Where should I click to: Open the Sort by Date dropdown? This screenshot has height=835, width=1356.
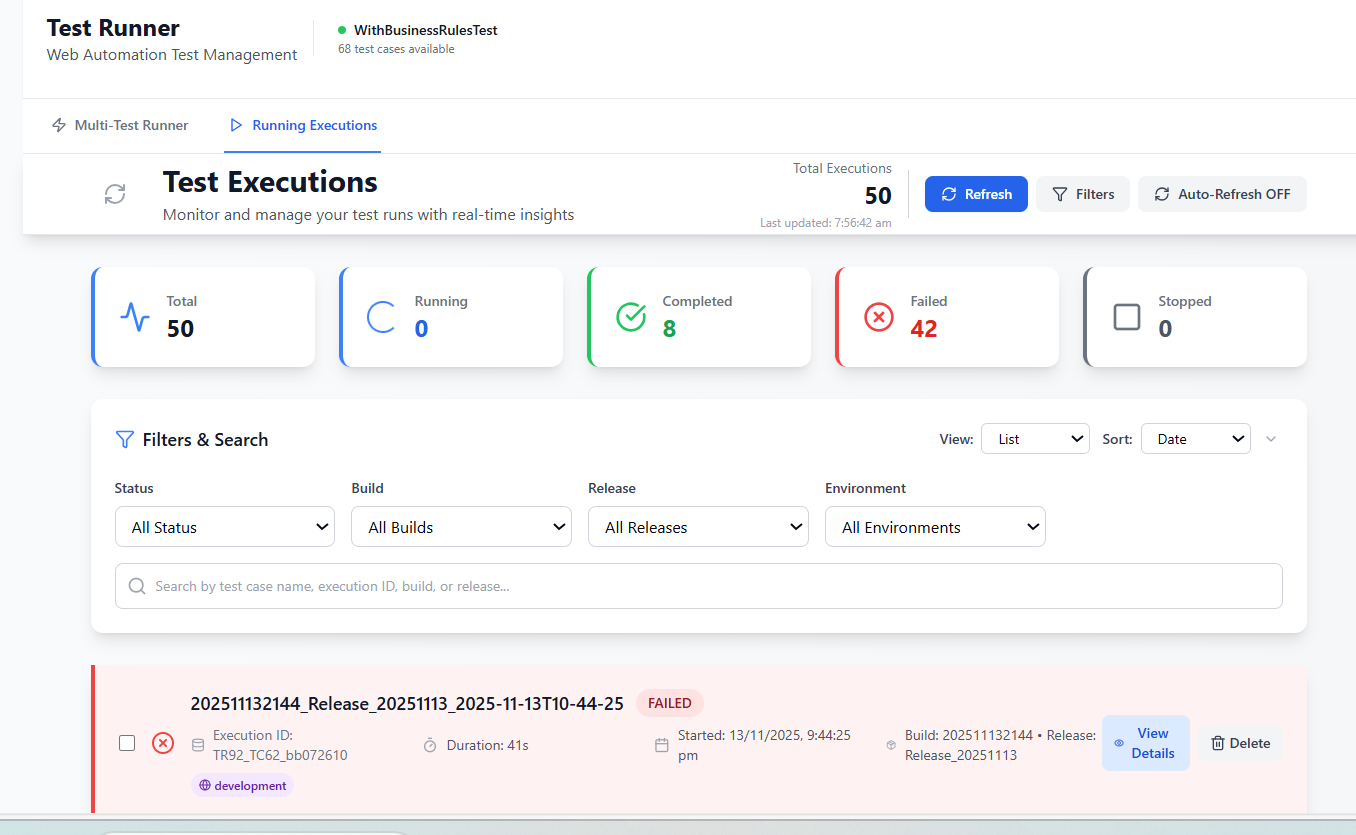tap(1195, 439)
